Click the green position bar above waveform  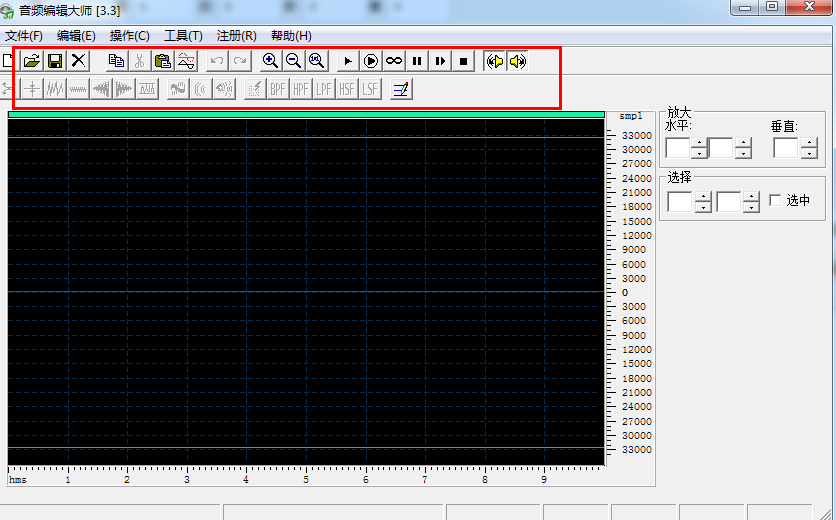pos(306,115)
